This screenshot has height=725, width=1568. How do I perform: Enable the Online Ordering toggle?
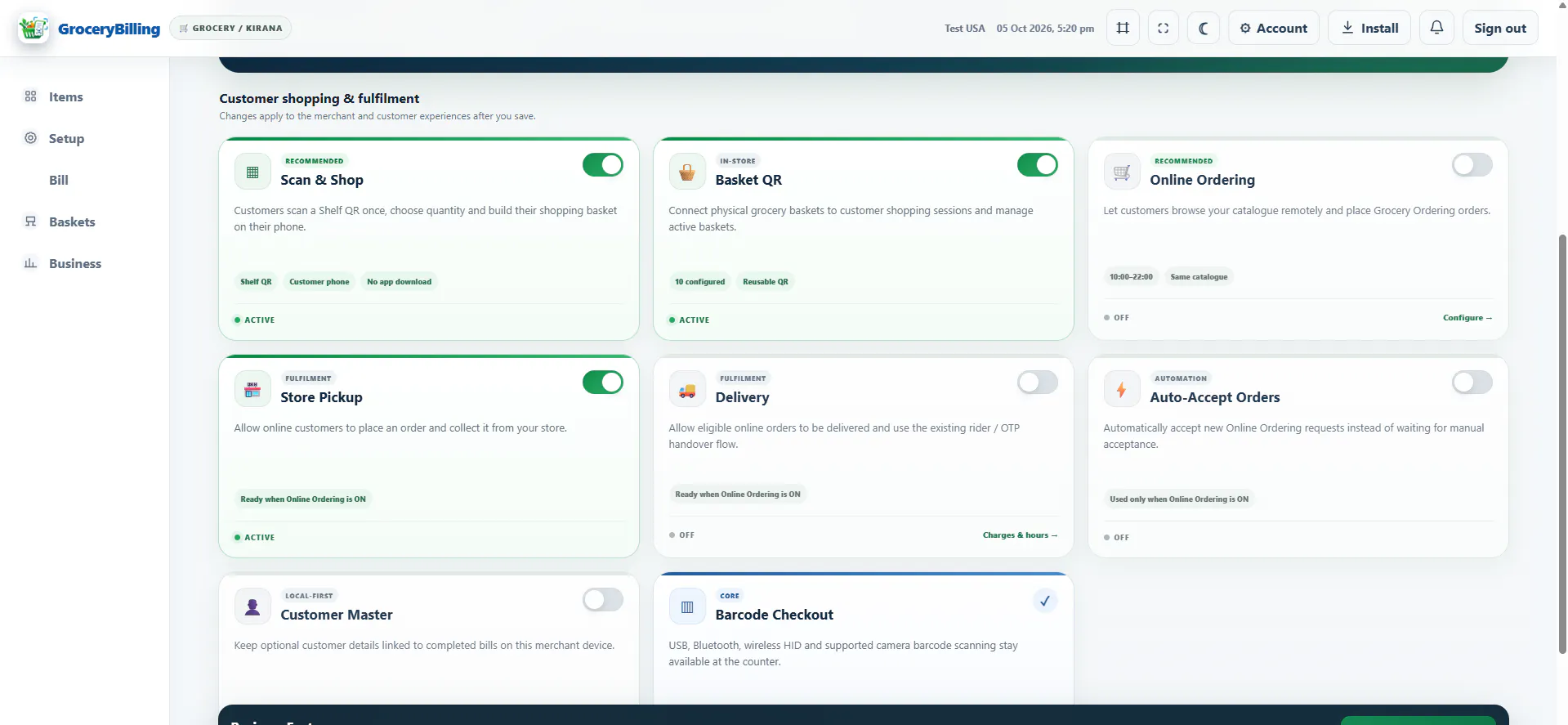click(x=1472, y=165)
